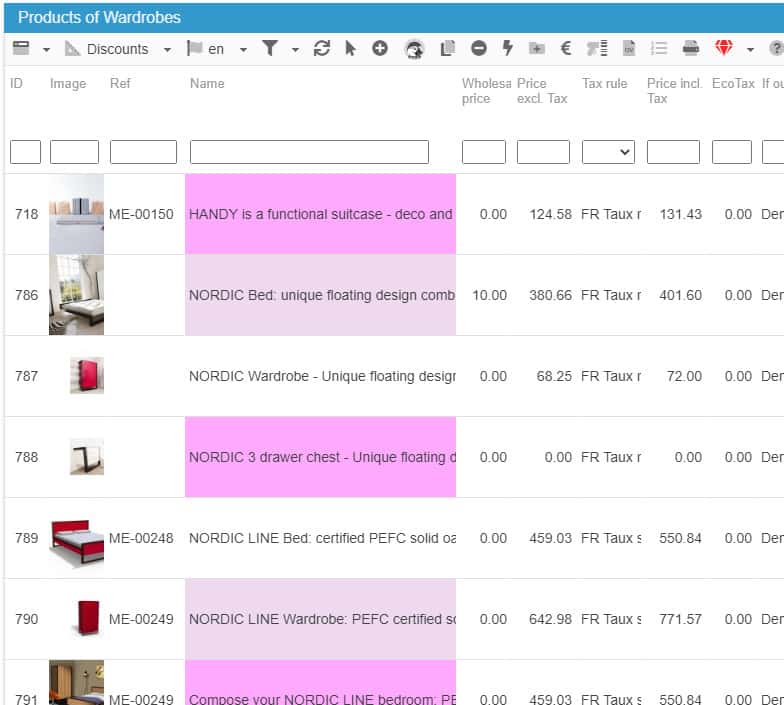This screenshot has width=784, height=705.
Task: Click the duplicate product copy icon
Action: coord(447,48)
